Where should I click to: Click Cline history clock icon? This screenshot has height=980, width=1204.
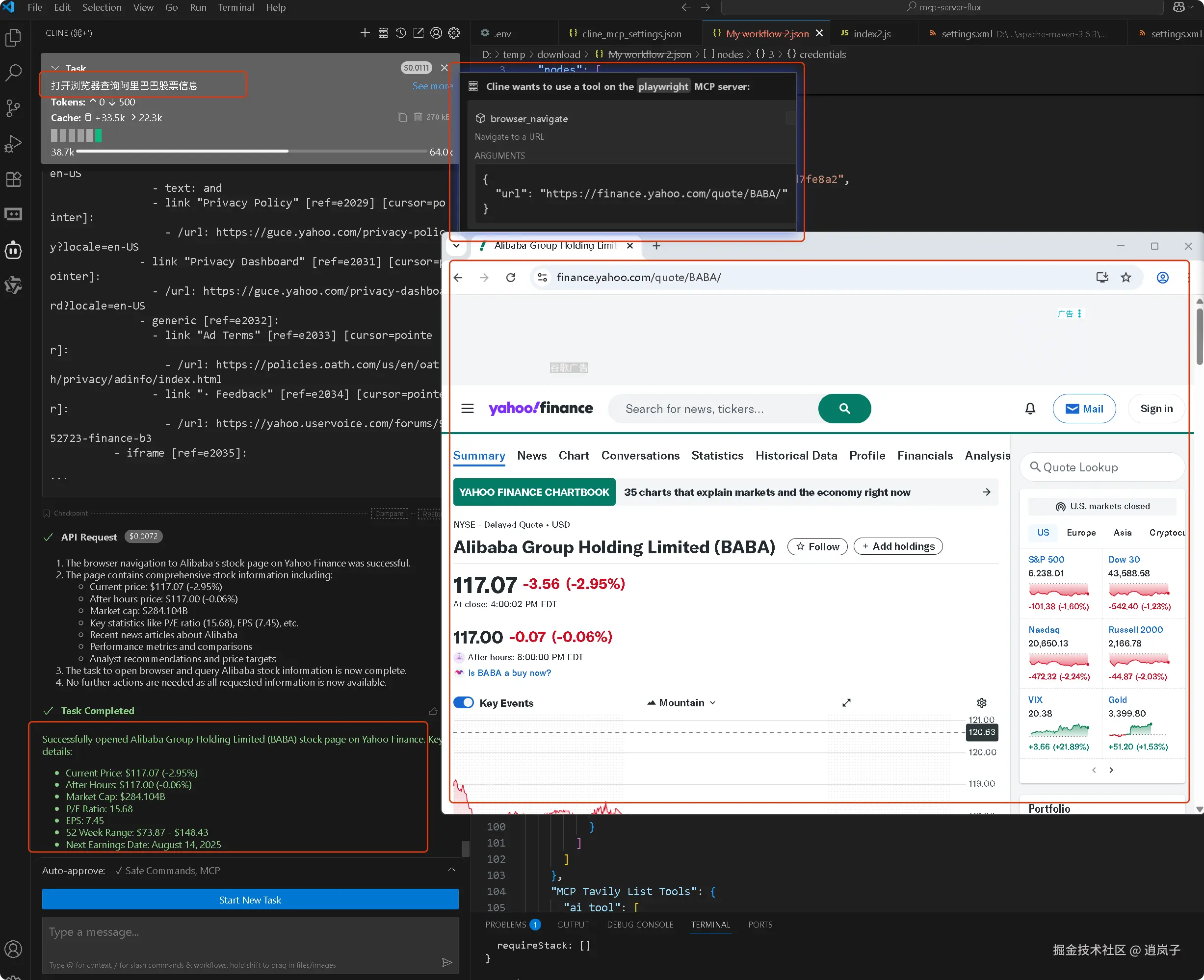coord(400,33)
